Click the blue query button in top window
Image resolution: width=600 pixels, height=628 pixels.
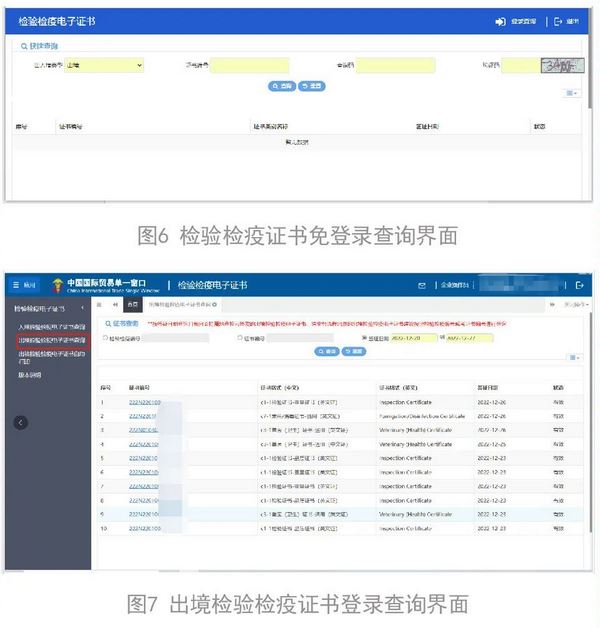coord(282,86)
